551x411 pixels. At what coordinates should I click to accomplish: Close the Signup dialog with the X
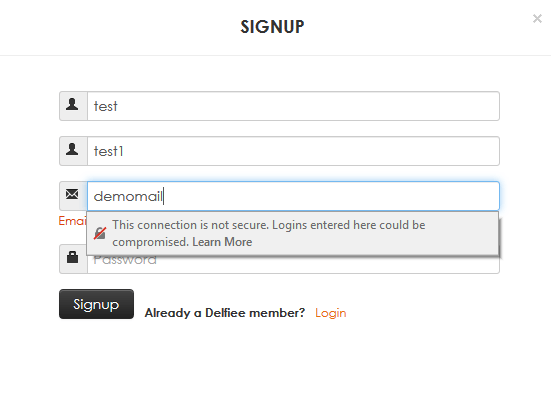pyautogui.click(x=537, y=19)
